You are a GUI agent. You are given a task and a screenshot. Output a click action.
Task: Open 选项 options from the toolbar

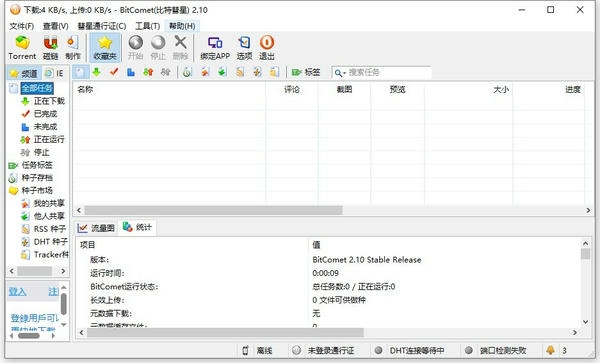click(x=244, y=48)
